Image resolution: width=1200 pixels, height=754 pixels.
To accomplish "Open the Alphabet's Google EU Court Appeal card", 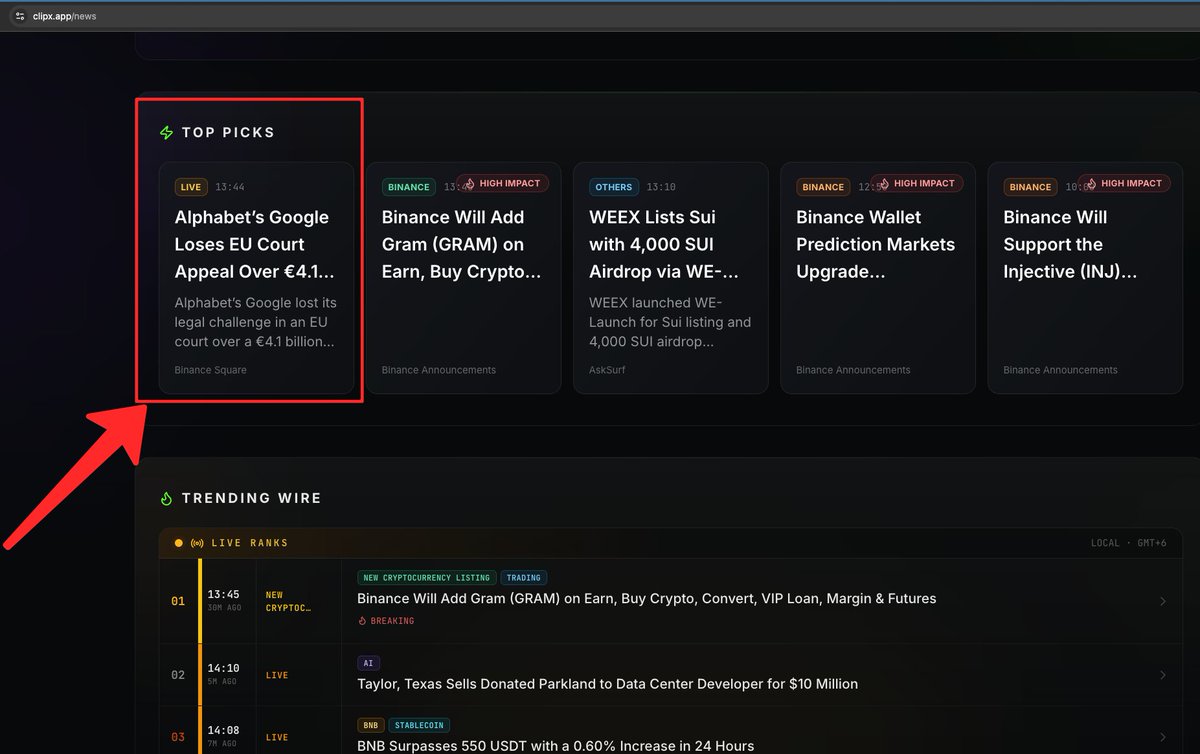I will coord(257,278).
